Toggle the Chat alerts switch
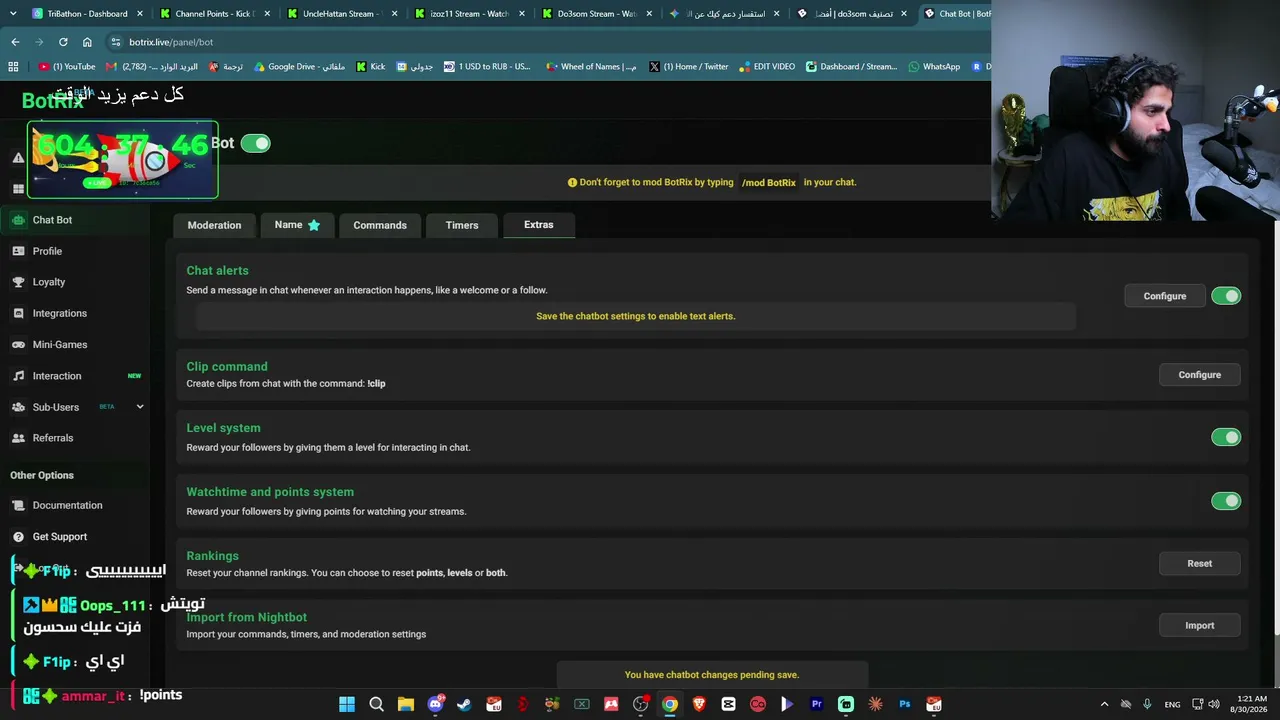 [1226, 296]
